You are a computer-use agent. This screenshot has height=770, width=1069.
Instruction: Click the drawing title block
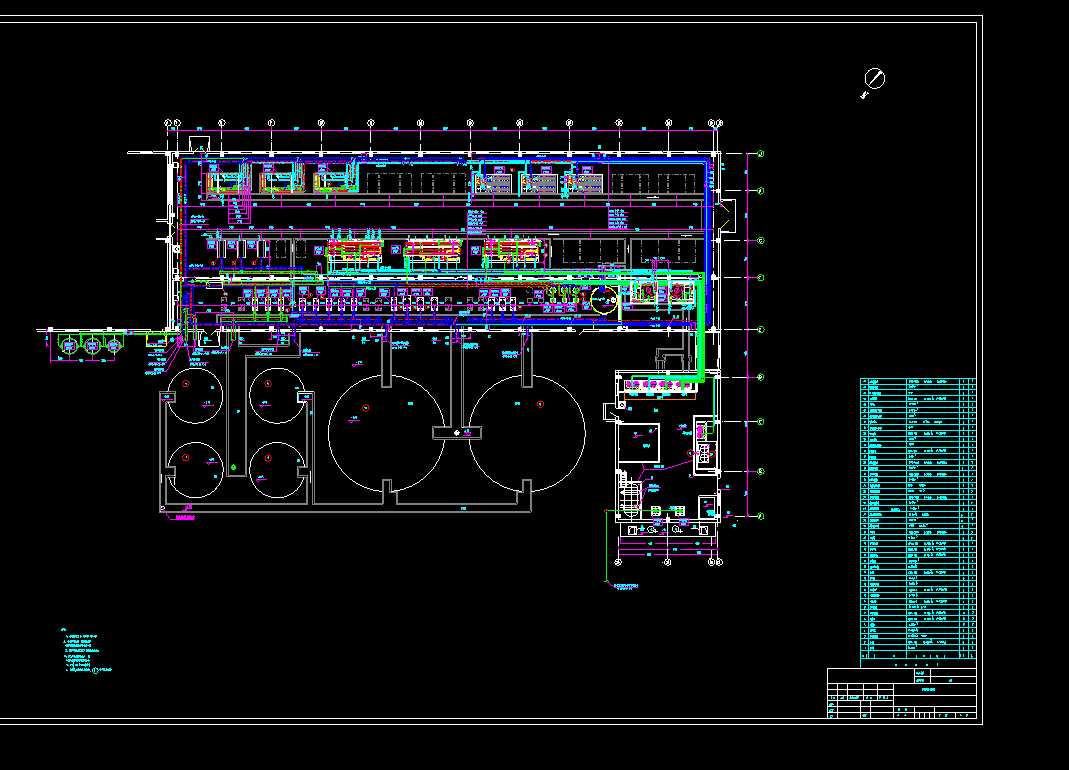tap(903, 693)
